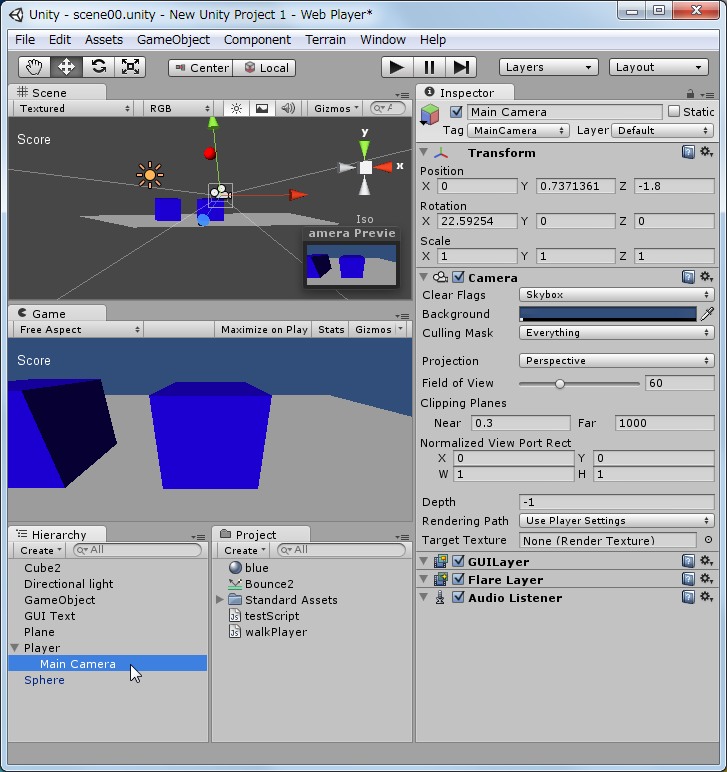The image size is (727, 772).
Task: Open Transform component help icon
Action: (688, 153)
